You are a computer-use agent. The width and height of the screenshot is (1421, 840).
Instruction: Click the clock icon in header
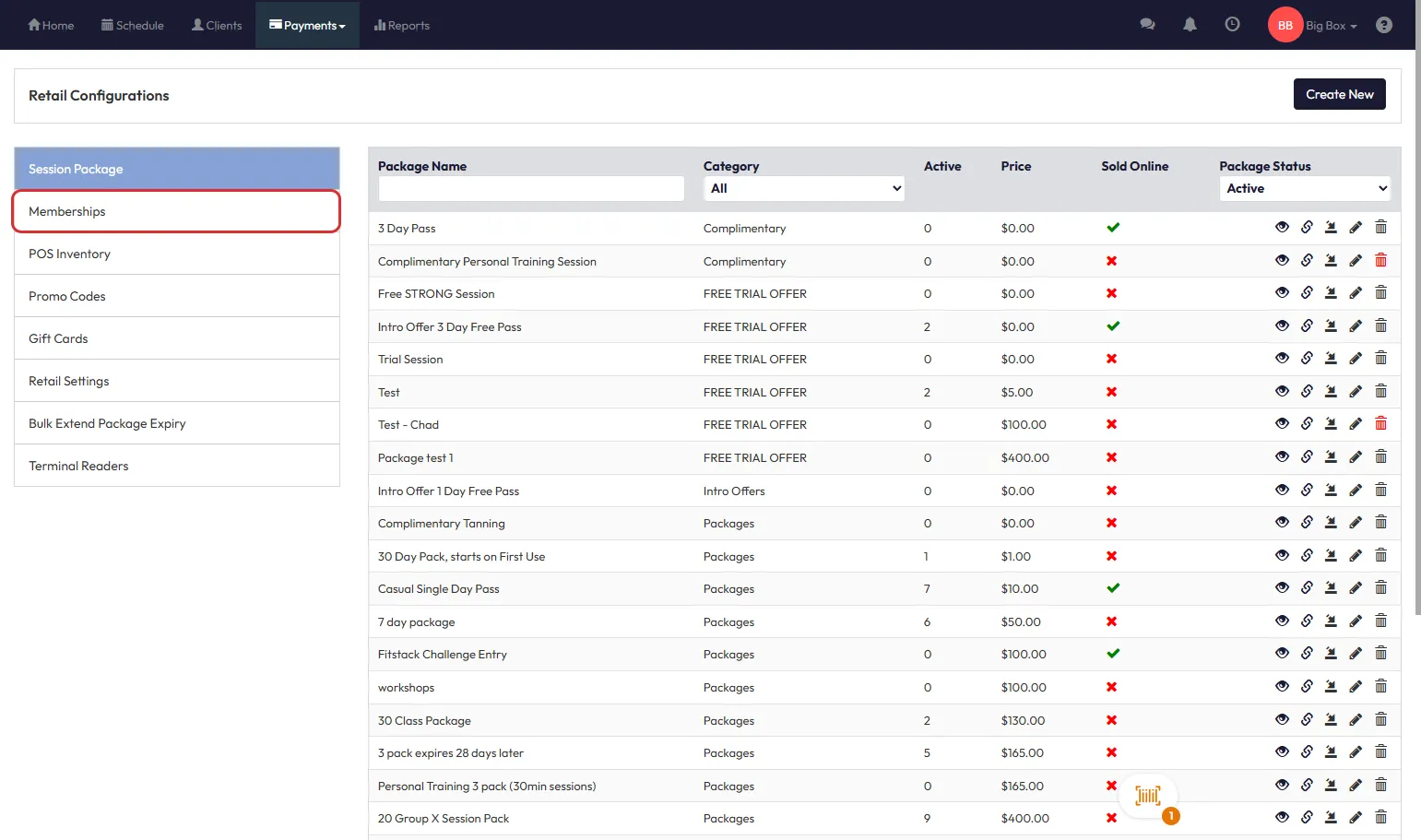tap(1232, 25)
